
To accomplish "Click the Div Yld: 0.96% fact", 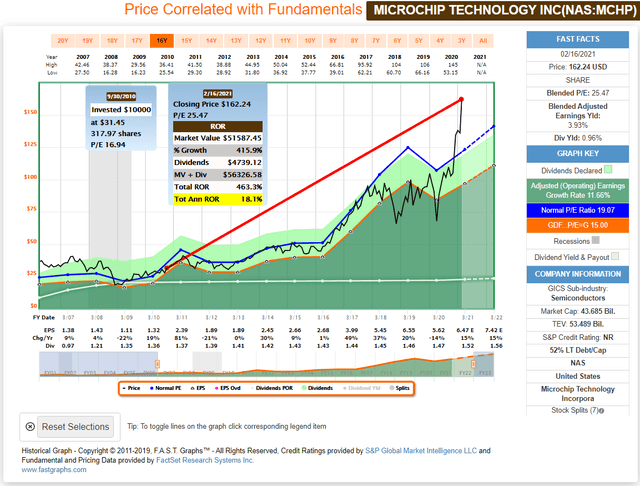I will coord(578,138).
